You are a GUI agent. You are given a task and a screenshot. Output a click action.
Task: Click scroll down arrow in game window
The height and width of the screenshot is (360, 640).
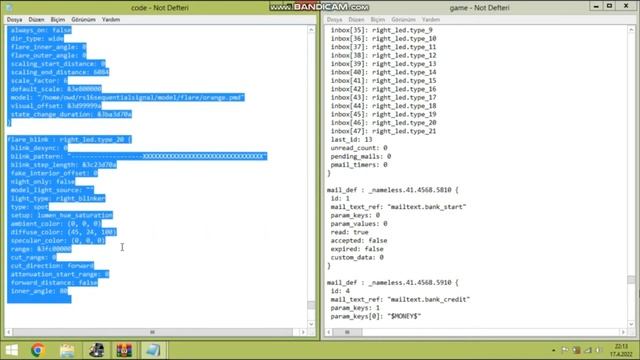pyautogui.click(x=631, y=324)
